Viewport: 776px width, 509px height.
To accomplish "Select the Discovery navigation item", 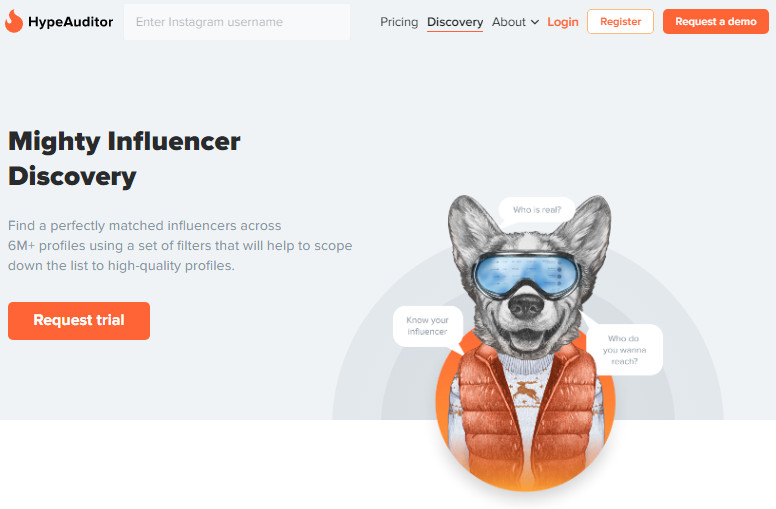I will (455, 22).
